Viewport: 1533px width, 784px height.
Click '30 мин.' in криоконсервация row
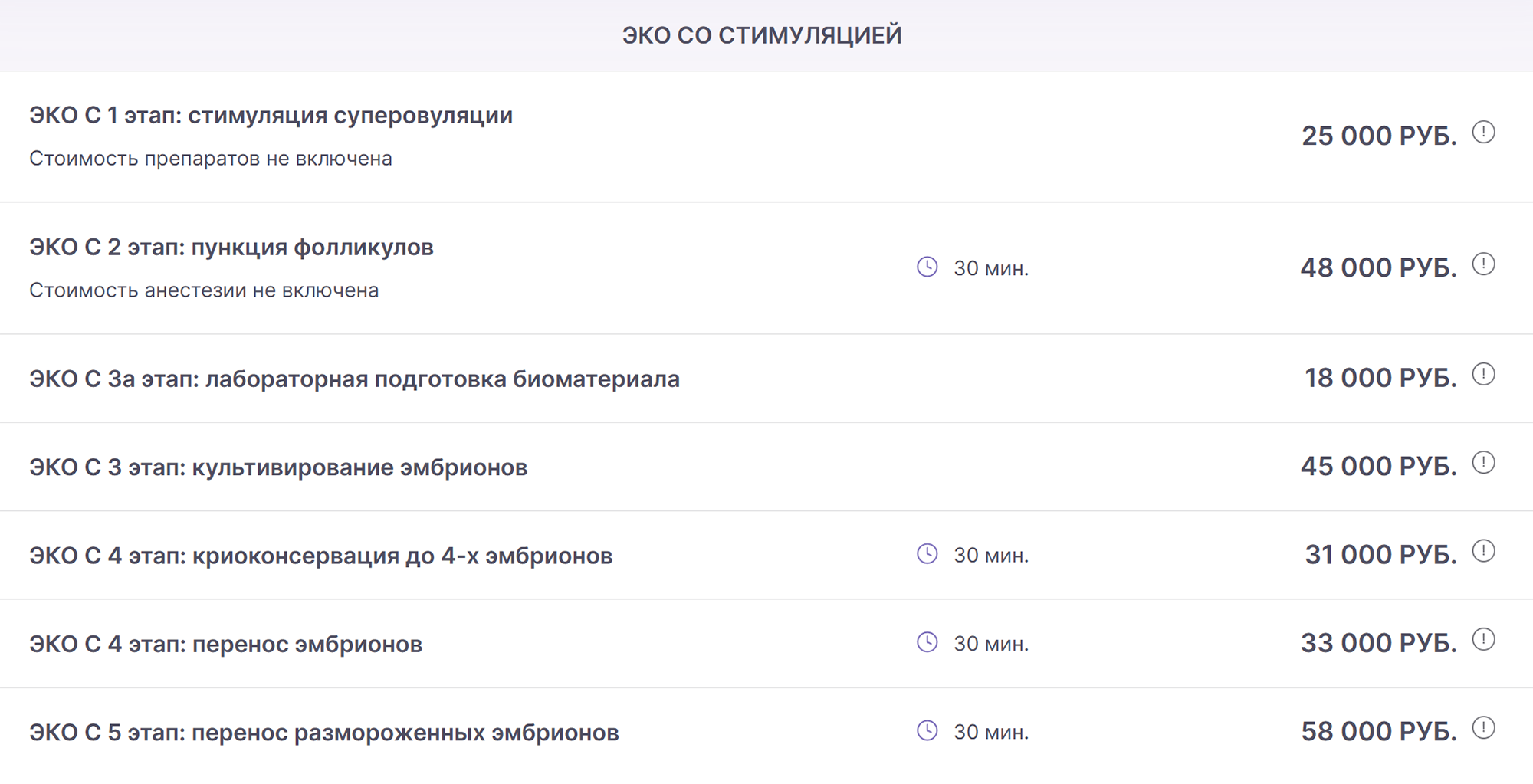point(991,555)
